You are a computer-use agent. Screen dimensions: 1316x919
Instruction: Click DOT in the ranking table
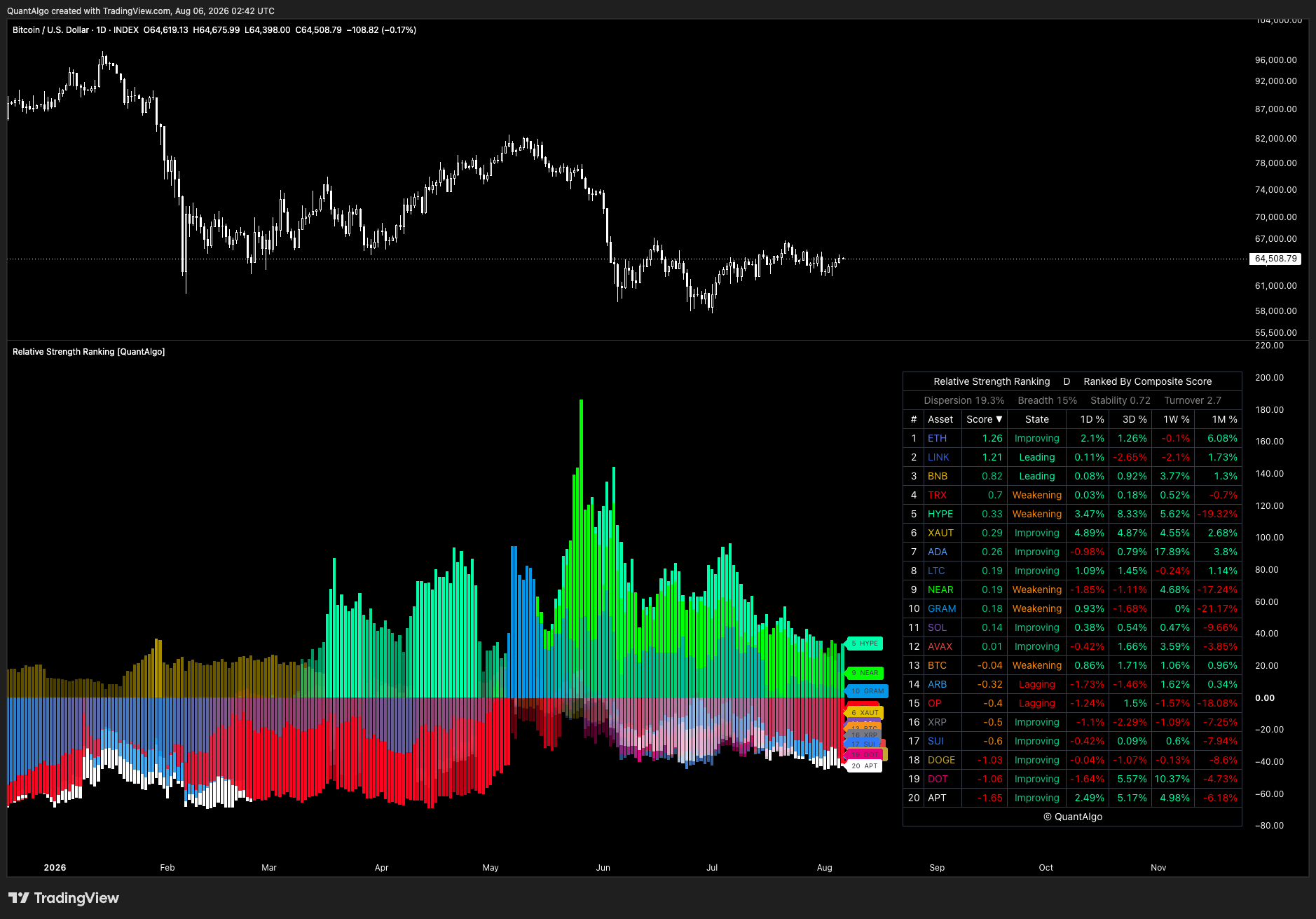coord(938,779)
